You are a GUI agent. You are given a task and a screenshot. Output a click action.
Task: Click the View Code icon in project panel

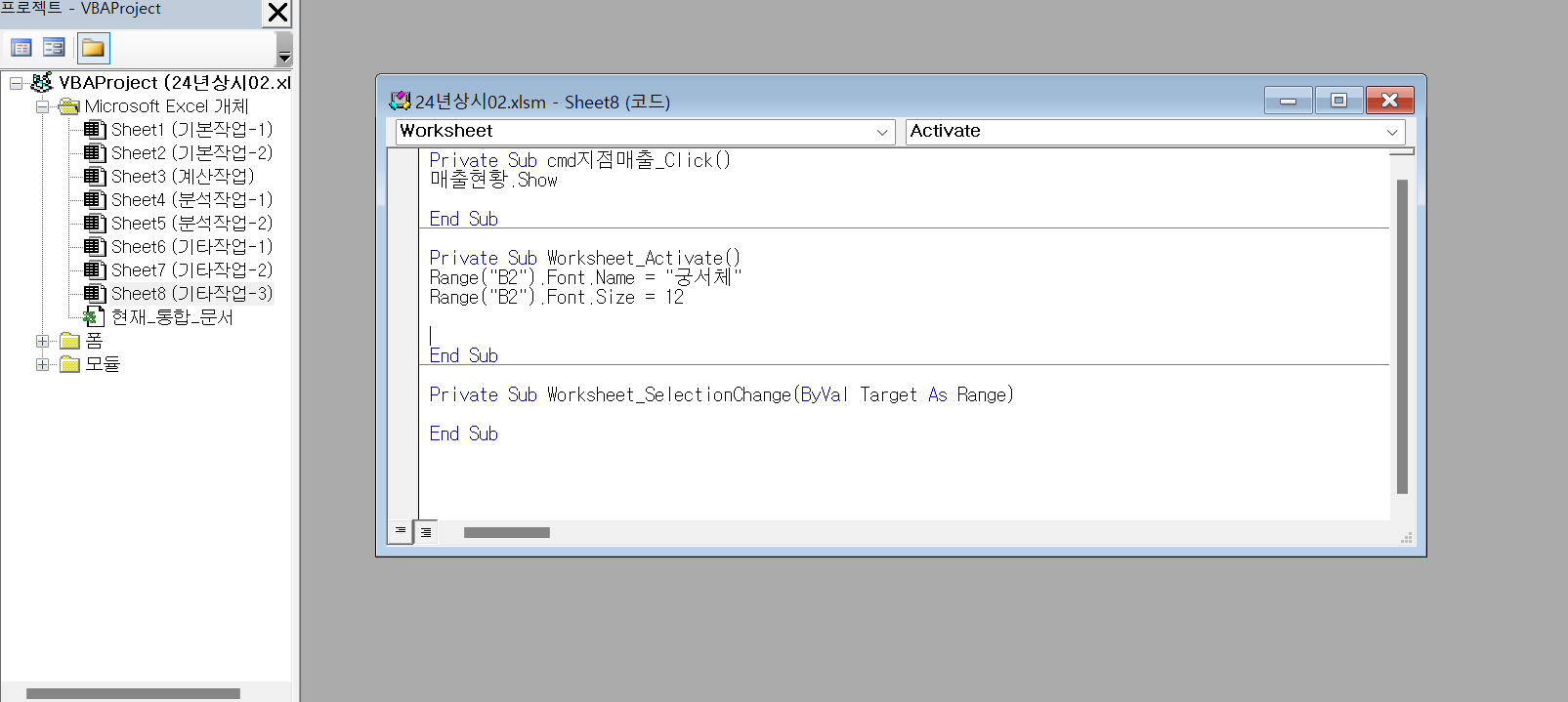click(x=21, y=48)
